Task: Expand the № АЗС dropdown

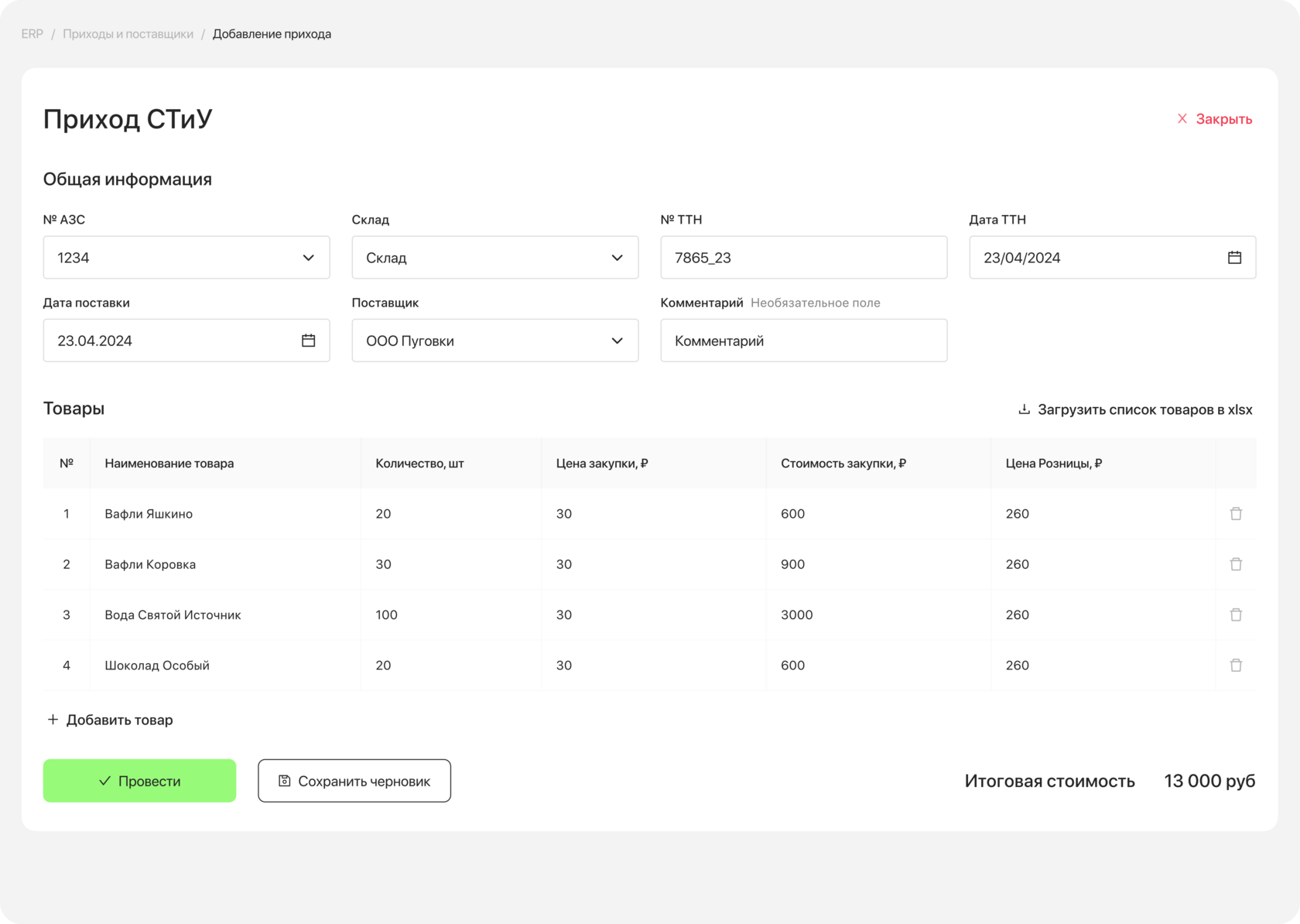Action: pos(308,258)
